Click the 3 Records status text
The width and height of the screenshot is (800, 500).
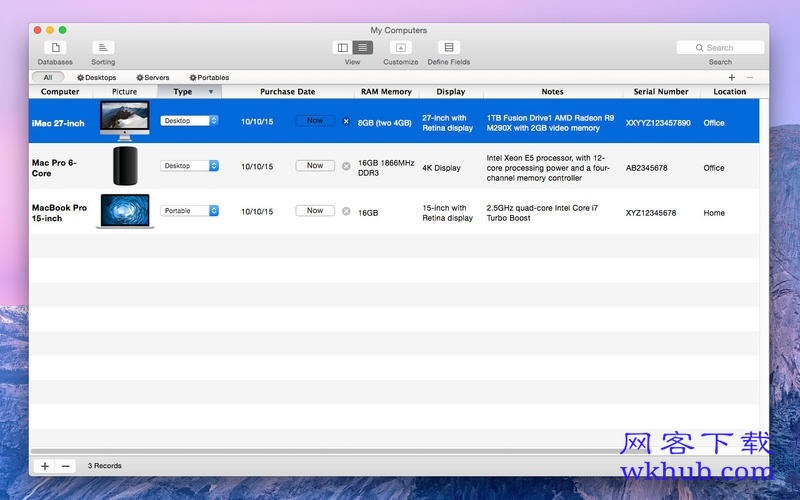pyautogui.click(x=105, y=466)
